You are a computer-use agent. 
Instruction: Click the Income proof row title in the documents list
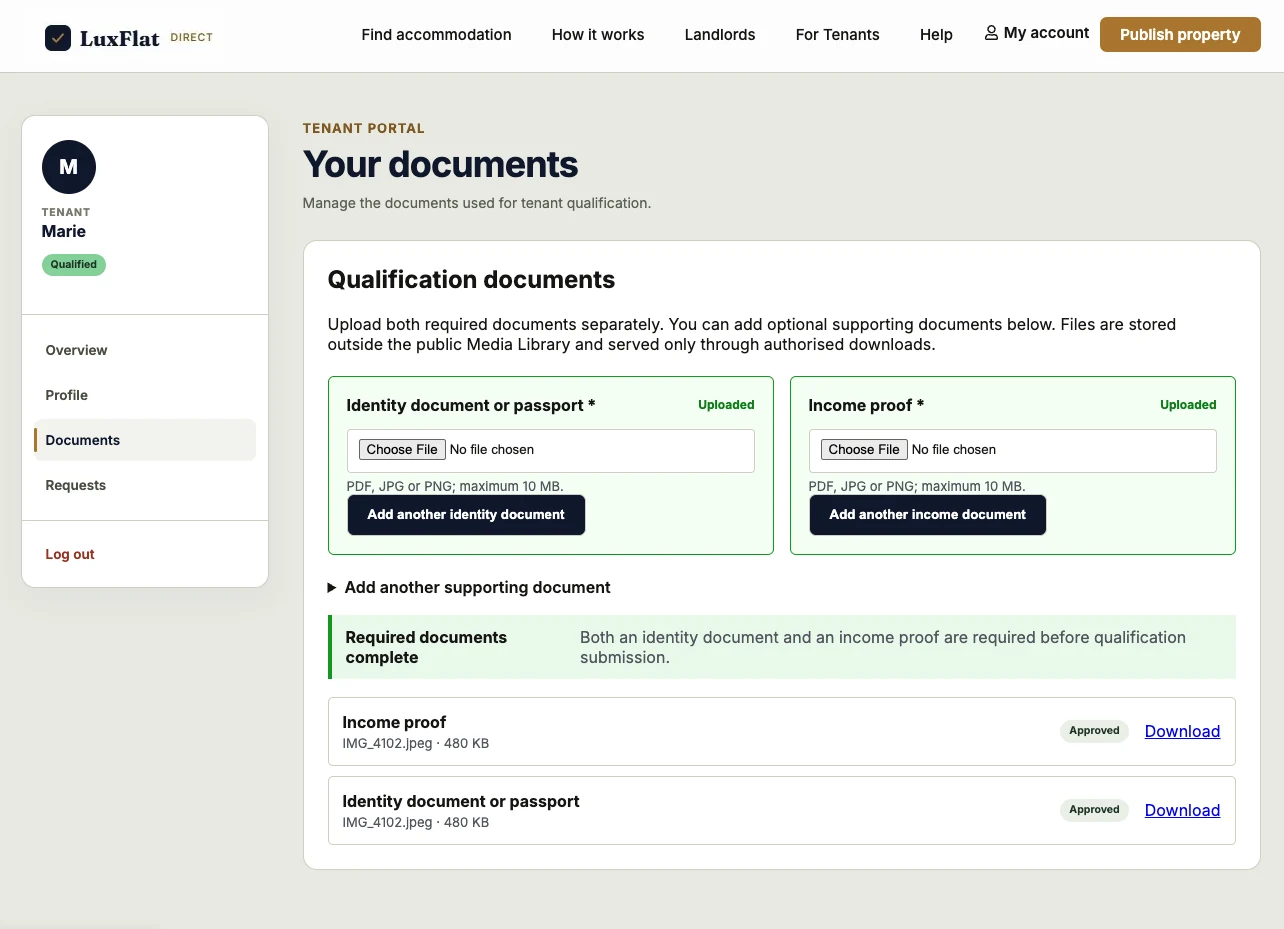coord(394,722)
